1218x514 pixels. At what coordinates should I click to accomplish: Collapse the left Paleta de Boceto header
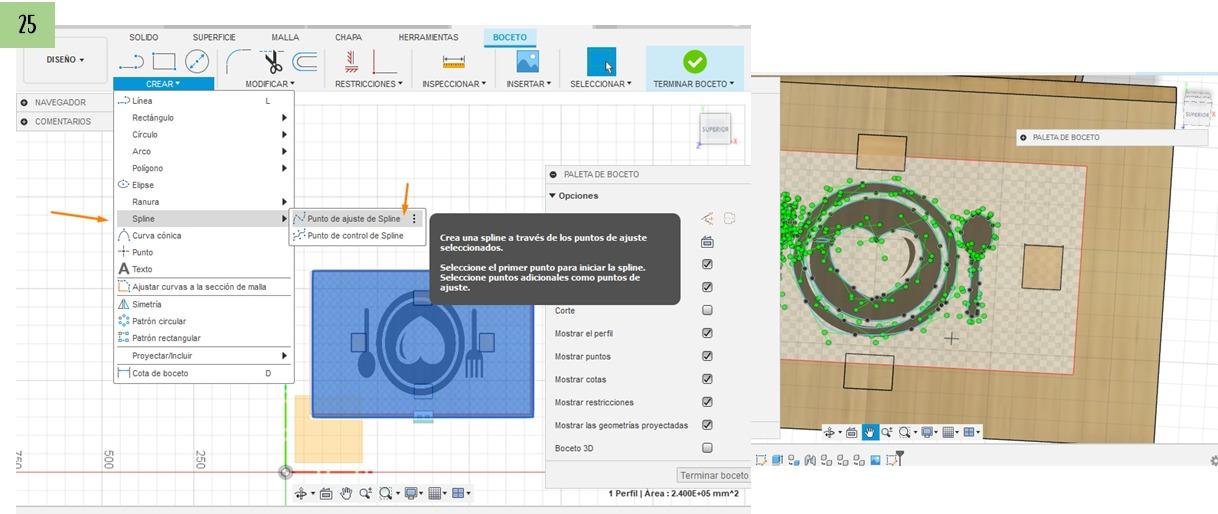553,174
